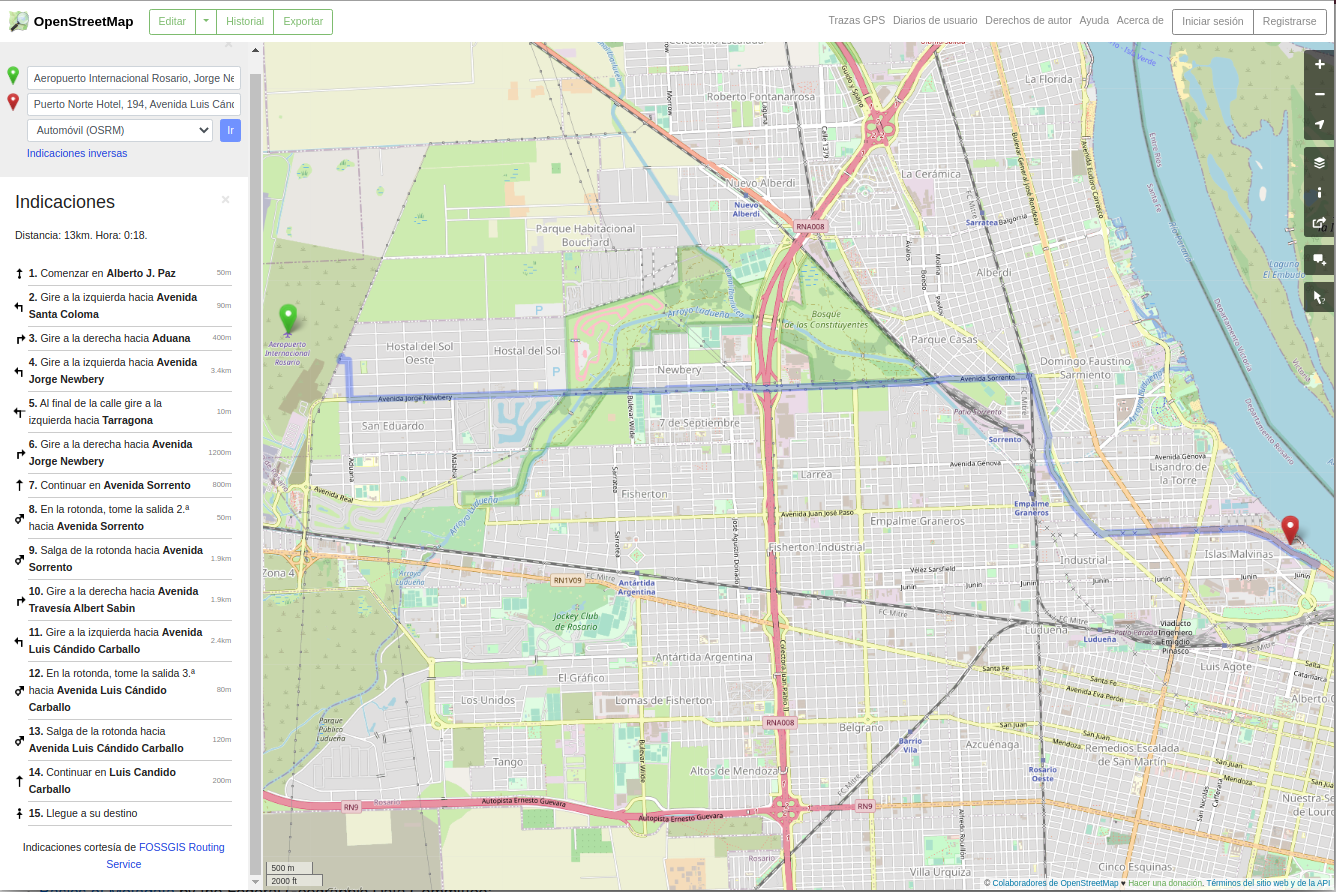Screen dimensions: 1336x892
Task: Select step 12 En la rotonda salida 3.ª
Action: pyautogui.click(x=123, y=690)
